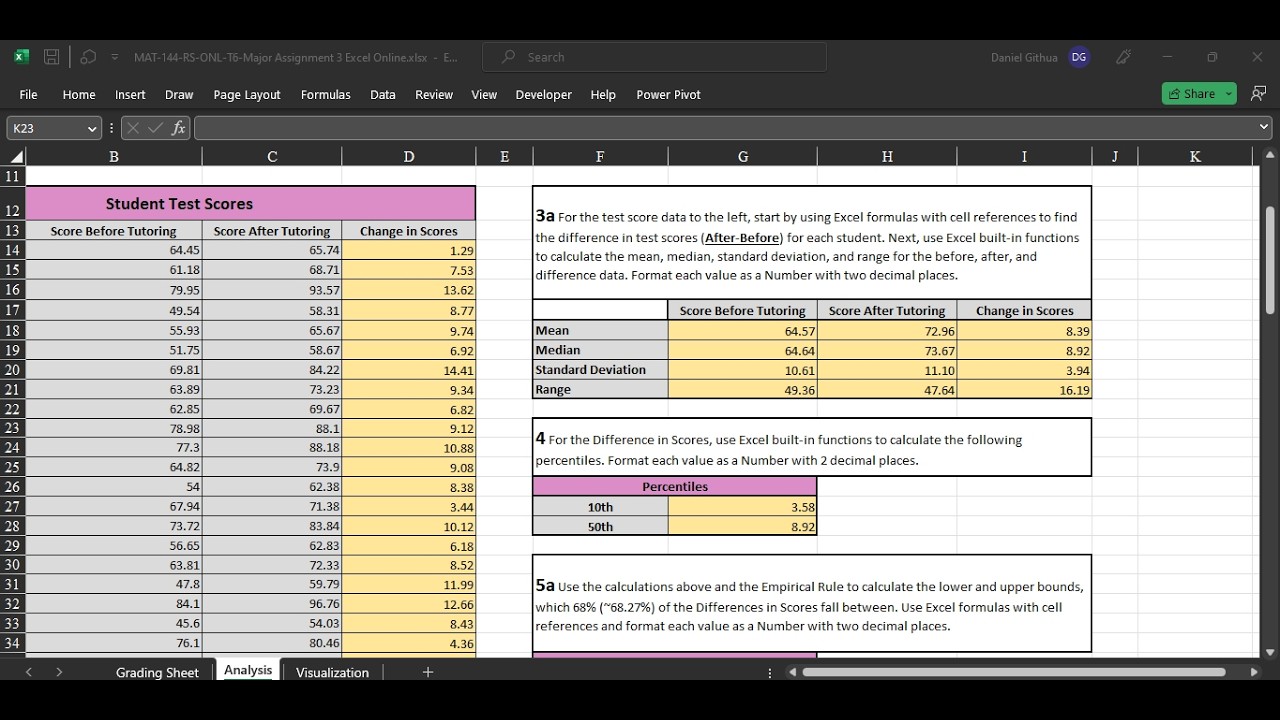Click the horizontal scrollbar thumb
1280x720 pixels.
coord(1014,672)
